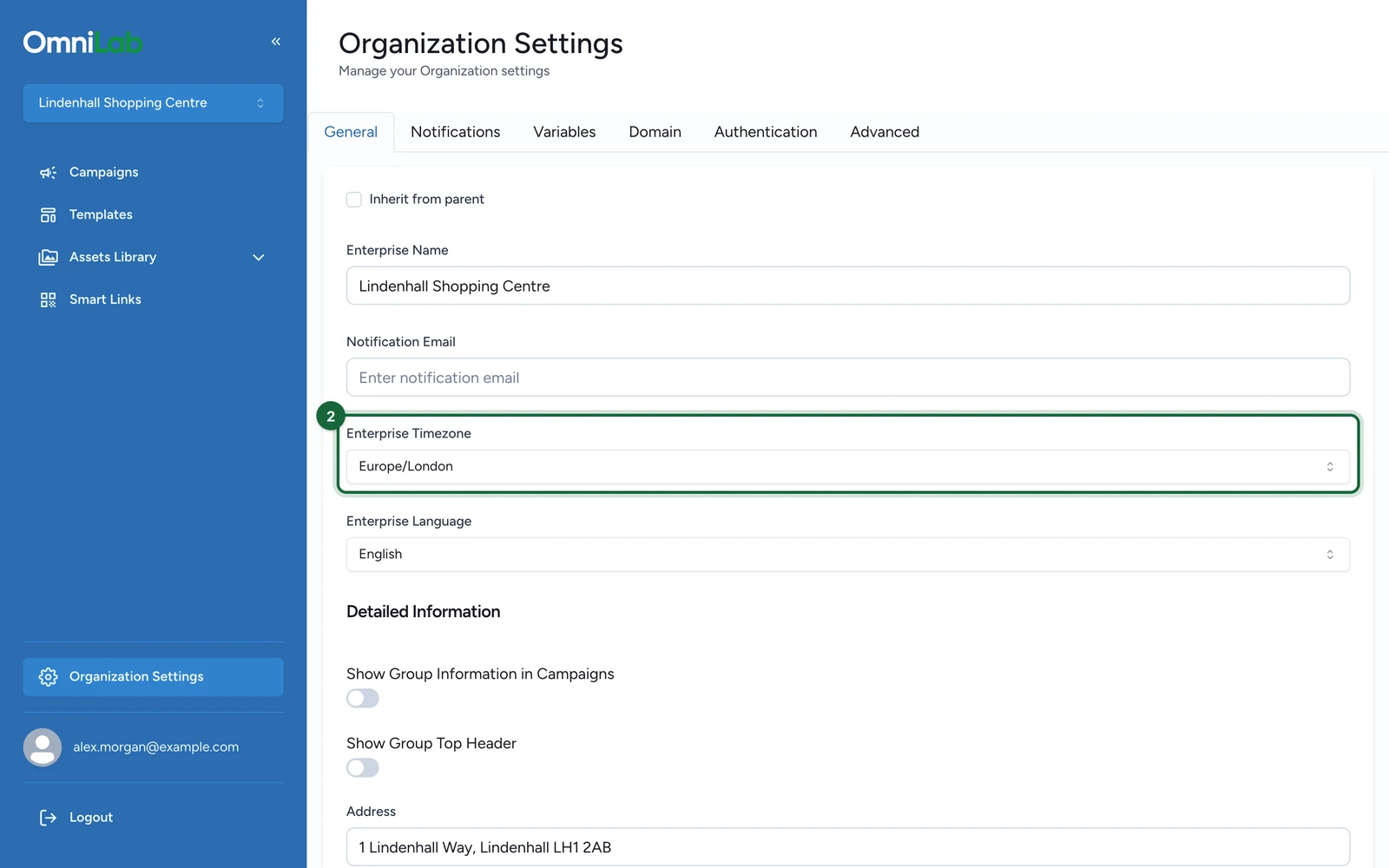Screen dimensions: 1389x868
Task: Focus the Notification Email input field
Action: coord(848,378)
